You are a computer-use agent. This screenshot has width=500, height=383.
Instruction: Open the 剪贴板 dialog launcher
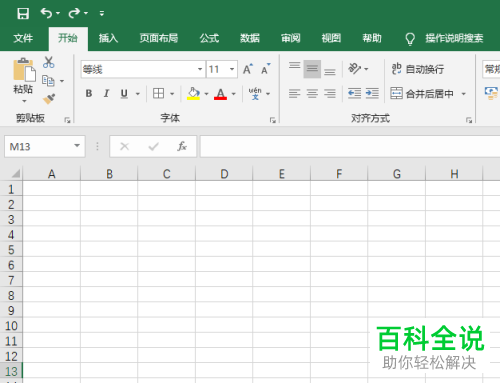point(67,120)
